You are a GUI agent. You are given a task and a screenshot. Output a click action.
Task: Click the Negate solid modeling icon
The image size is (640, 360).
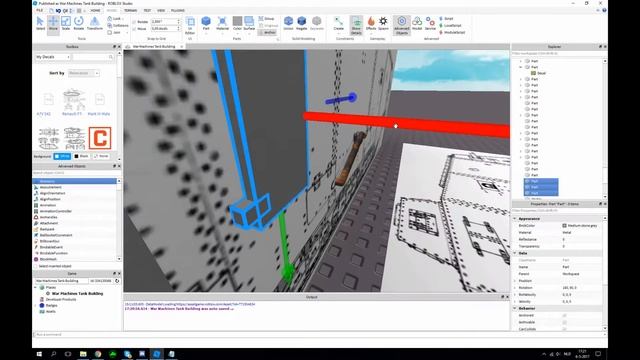302,23
